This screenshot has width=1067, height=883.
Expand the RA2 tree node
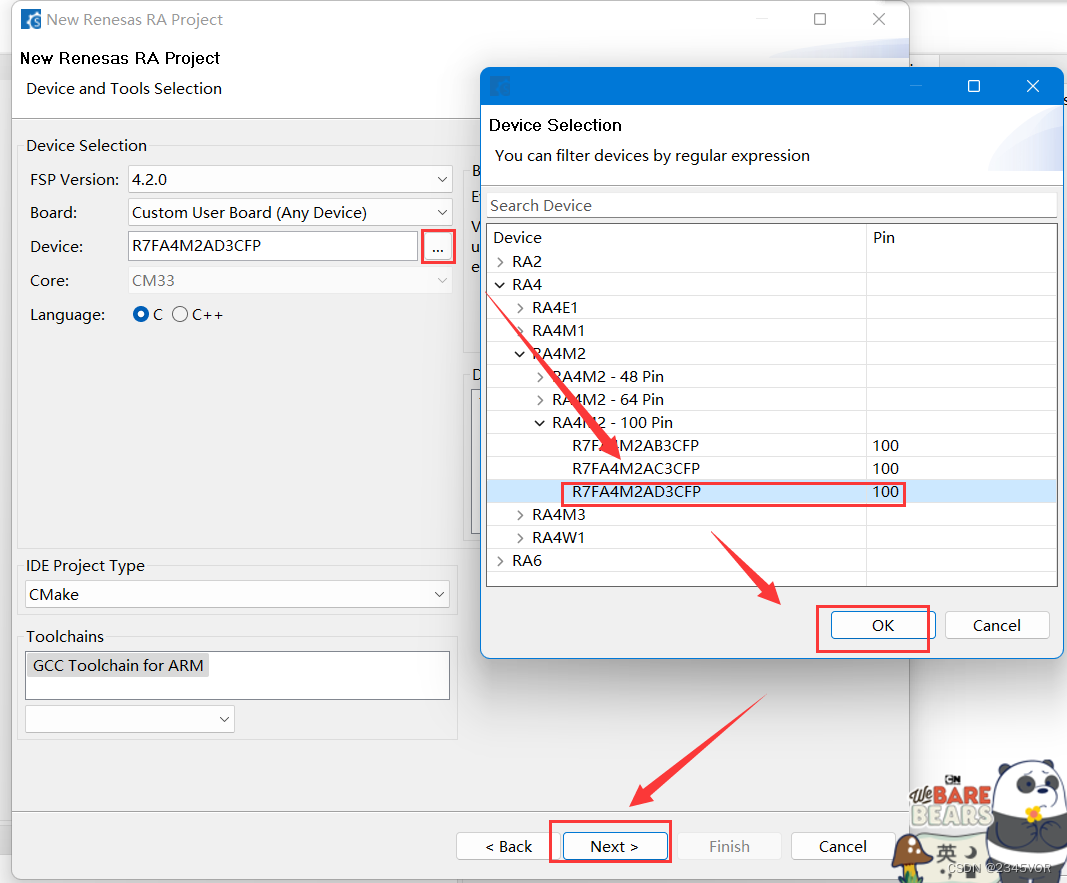point(500,262)
